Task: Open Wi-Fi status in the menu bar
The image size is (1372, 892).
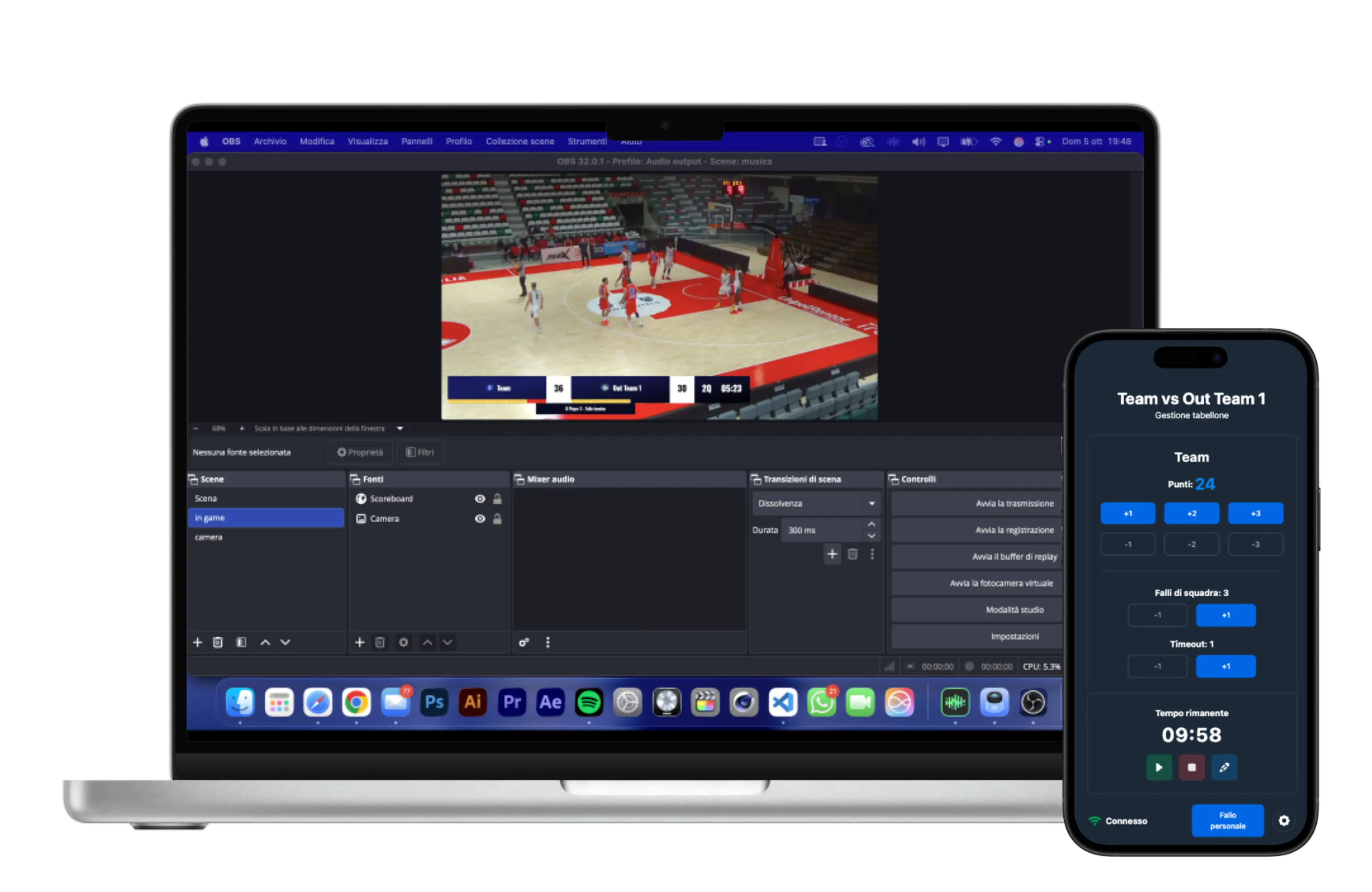Action: point(996,141)
